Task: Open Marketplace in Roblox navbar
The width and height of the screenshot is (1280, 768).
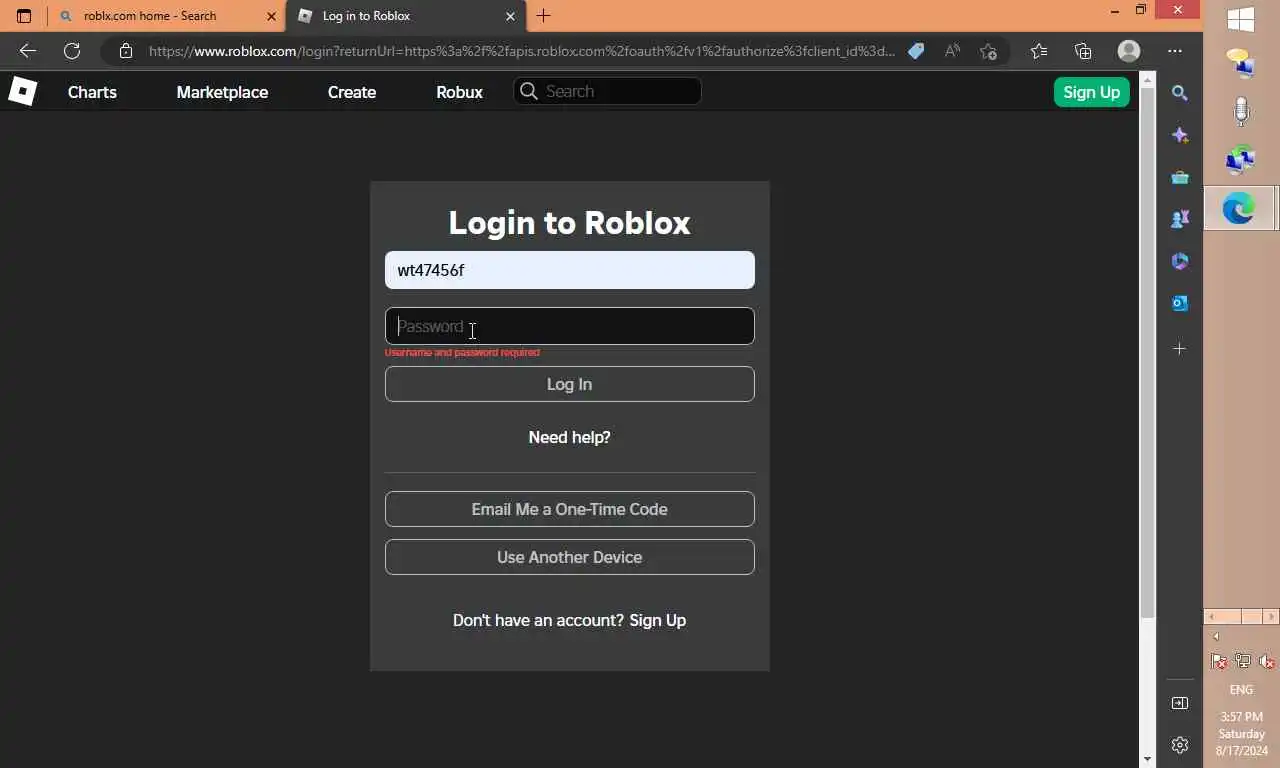Action: tap(222, 92)
